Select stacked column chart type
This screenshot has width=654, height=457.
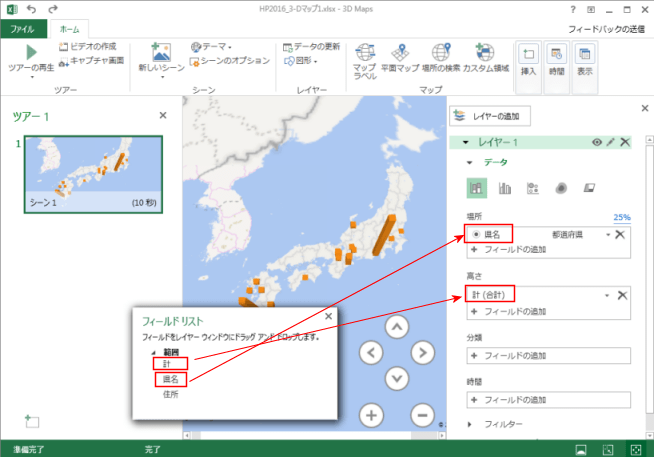point(476,188)
